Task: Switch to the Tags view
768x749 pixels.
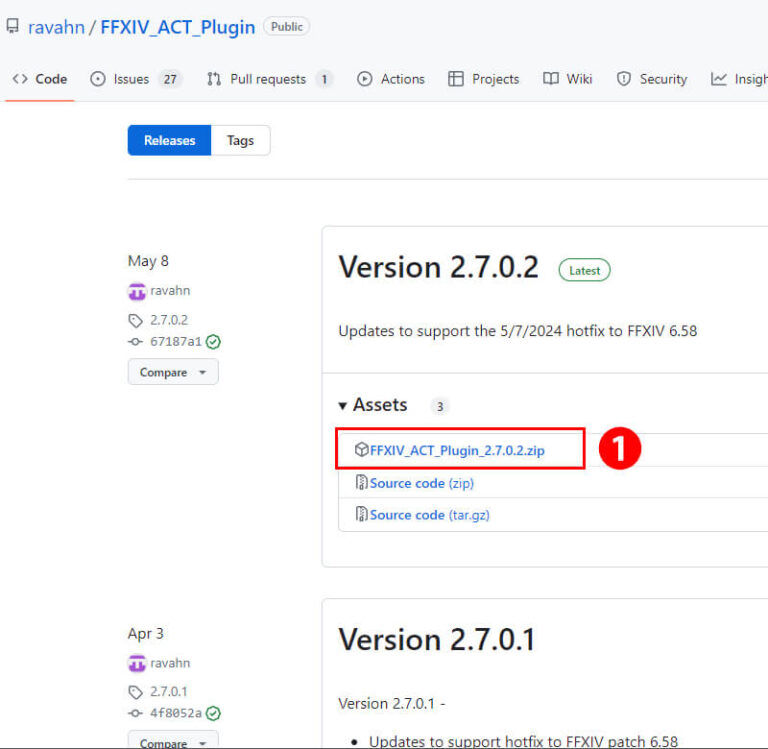Action: pyautogui.click(x=240, y=141)
